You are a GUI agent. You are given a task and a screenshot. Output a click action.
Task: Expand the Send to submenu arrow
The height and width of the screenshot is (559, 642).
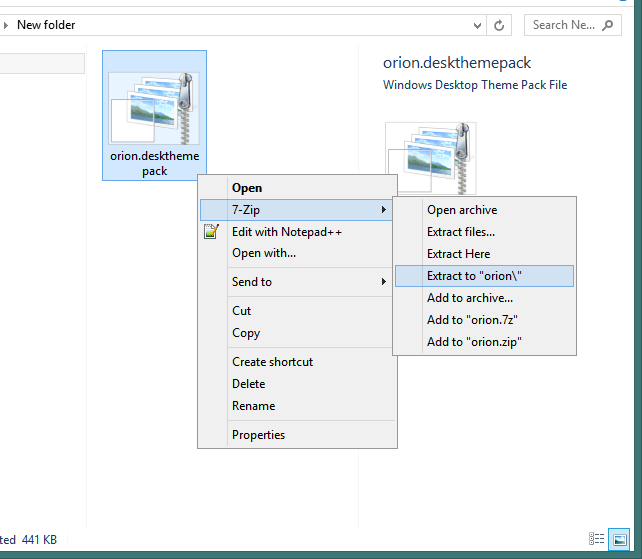click(384, 282)
